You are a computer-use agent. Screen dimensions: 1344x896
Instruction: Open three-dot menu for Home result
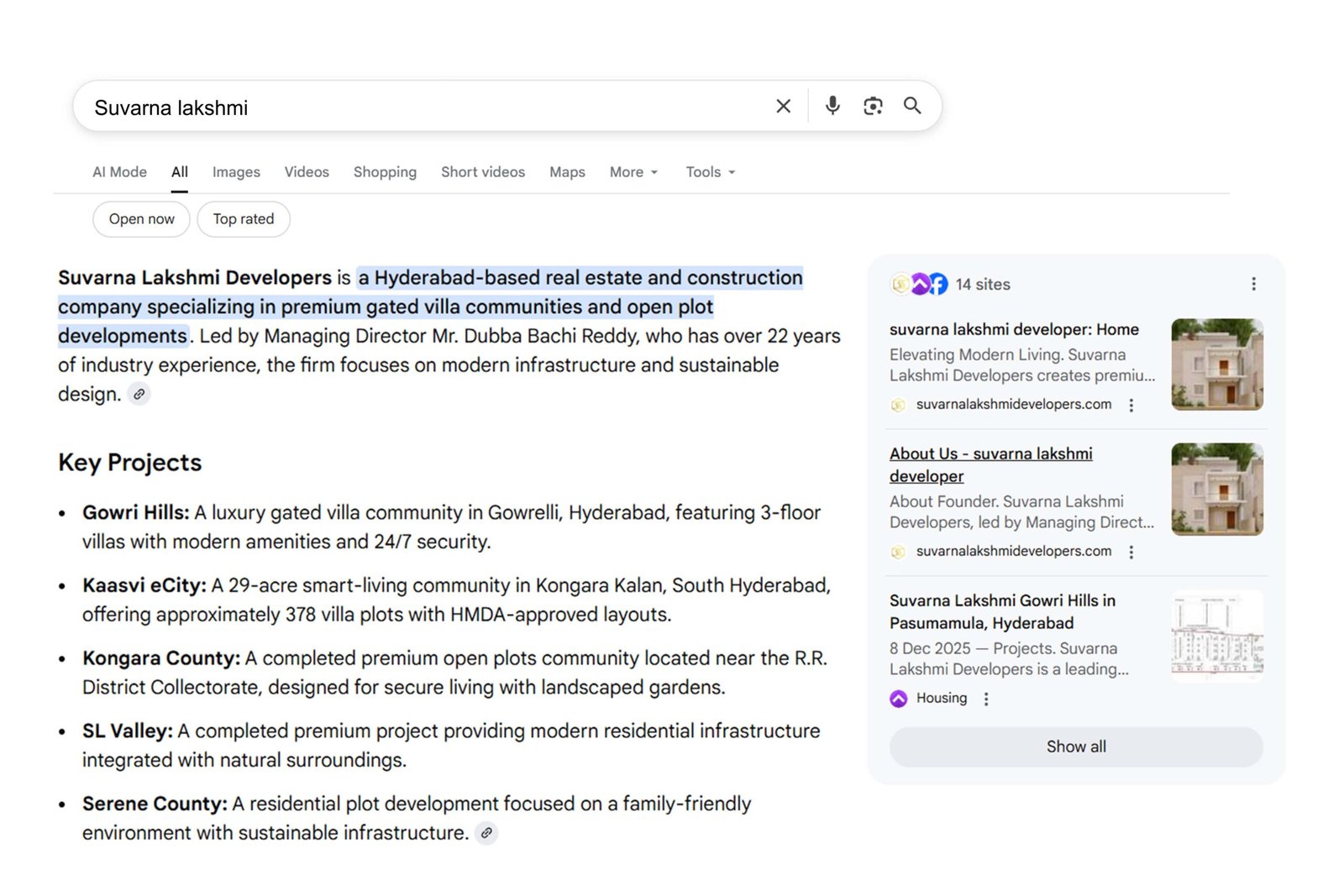point(1131,406)
